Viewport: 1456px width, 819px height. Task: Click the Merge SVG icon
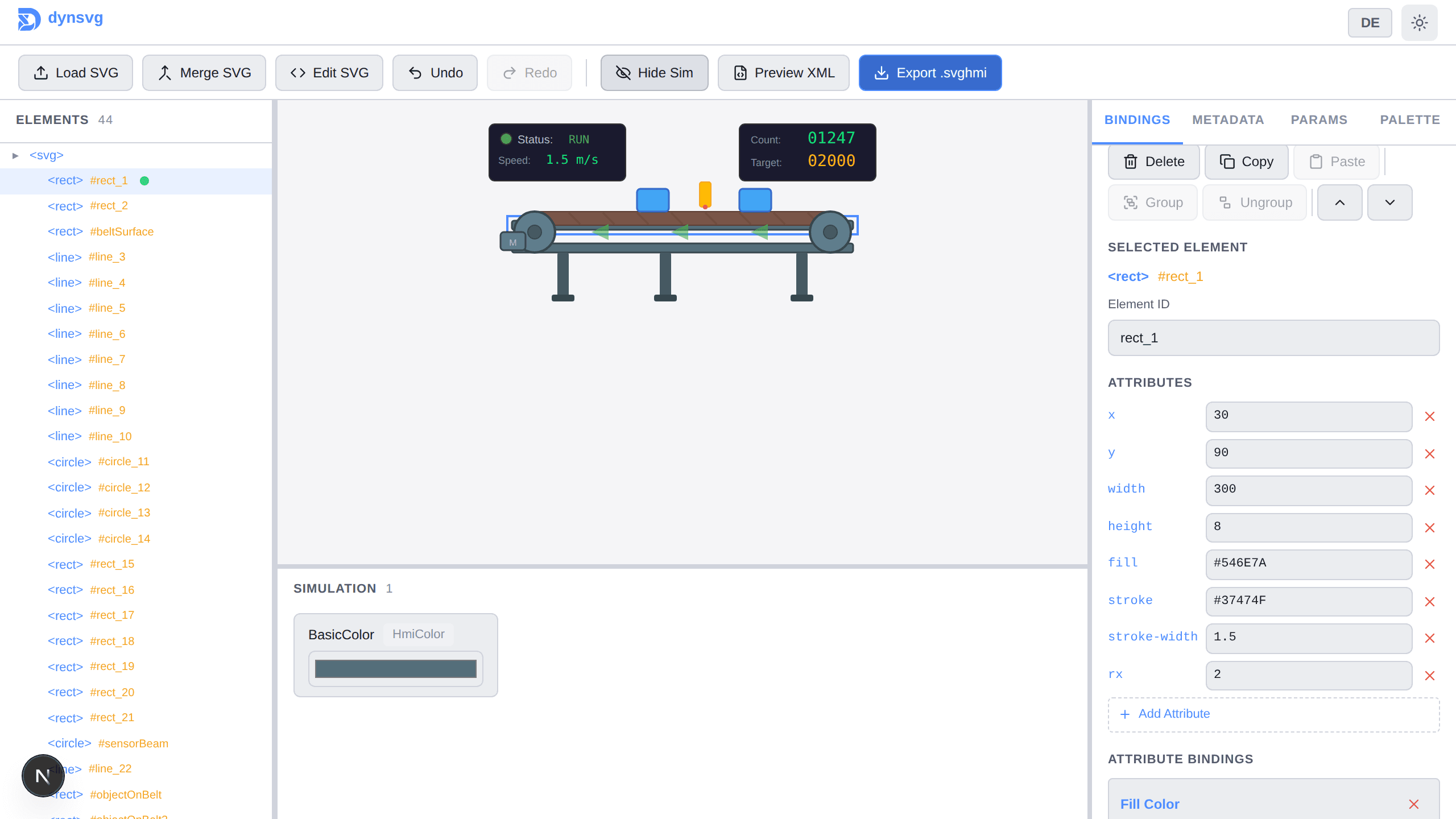click(165, 72)
